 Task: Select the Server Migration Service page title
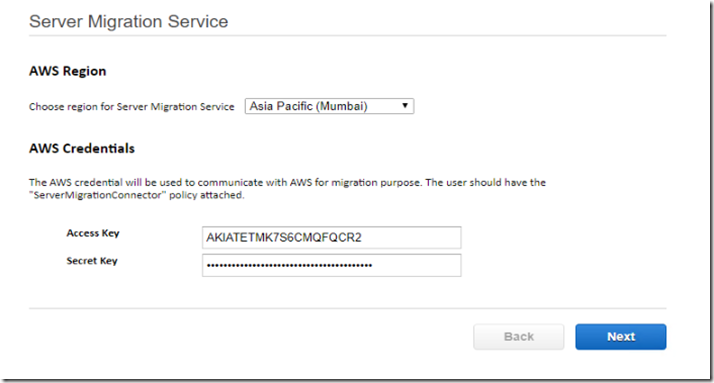coord(128,21)
